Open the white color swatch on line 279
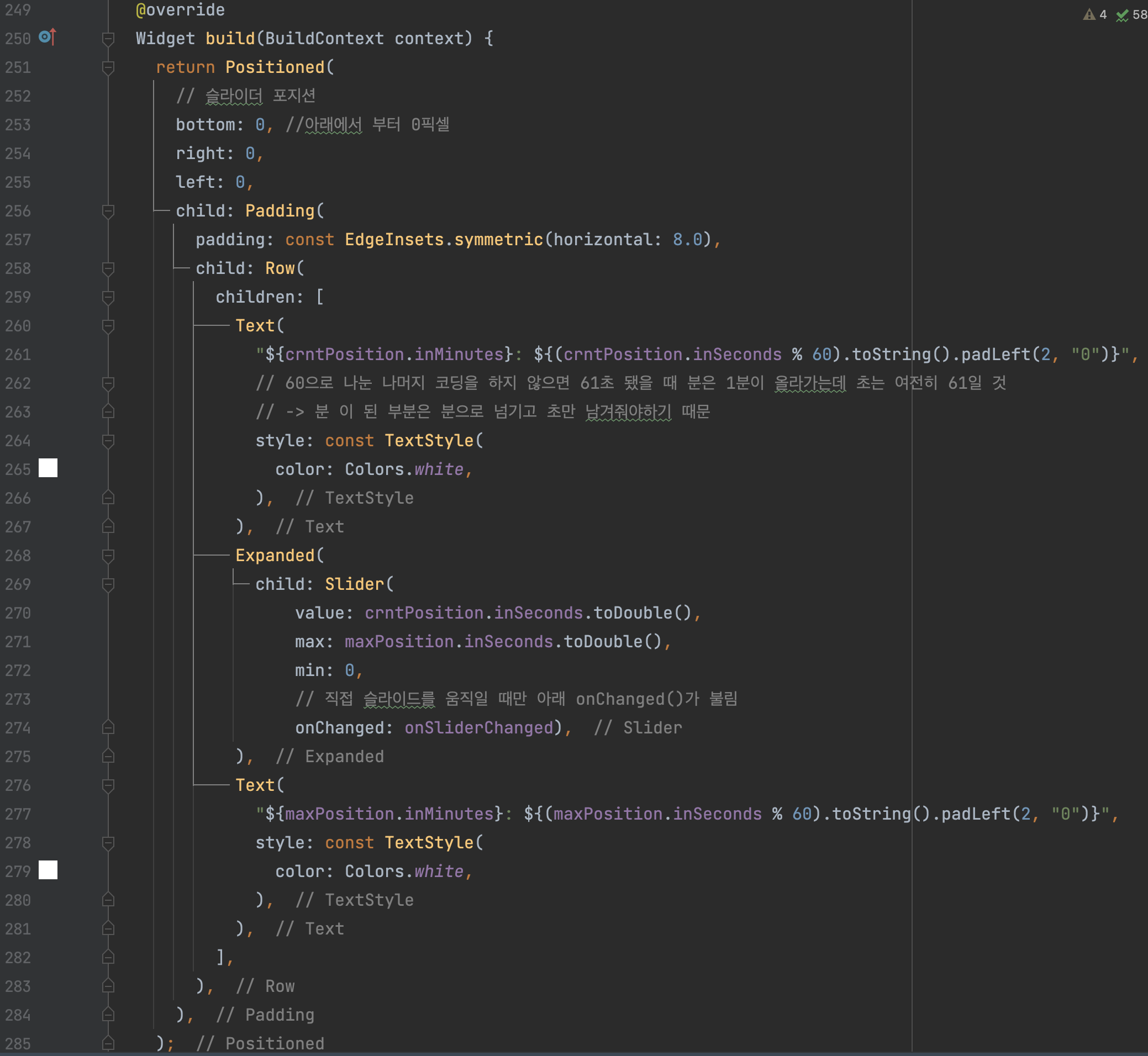The height and width of the screenshot is (1056, 1148). [48, 870]
